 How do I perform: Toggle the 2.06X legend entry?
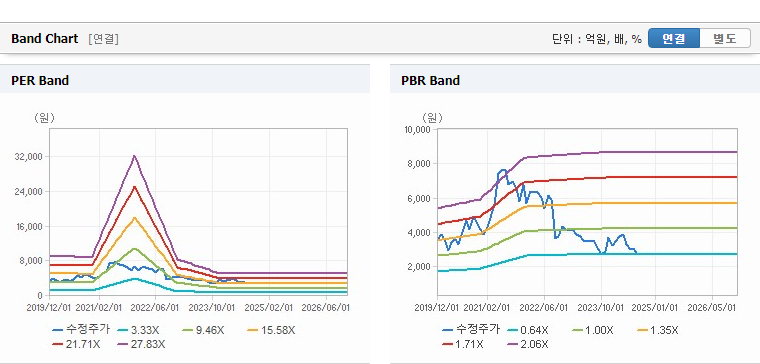pos(528,344)
